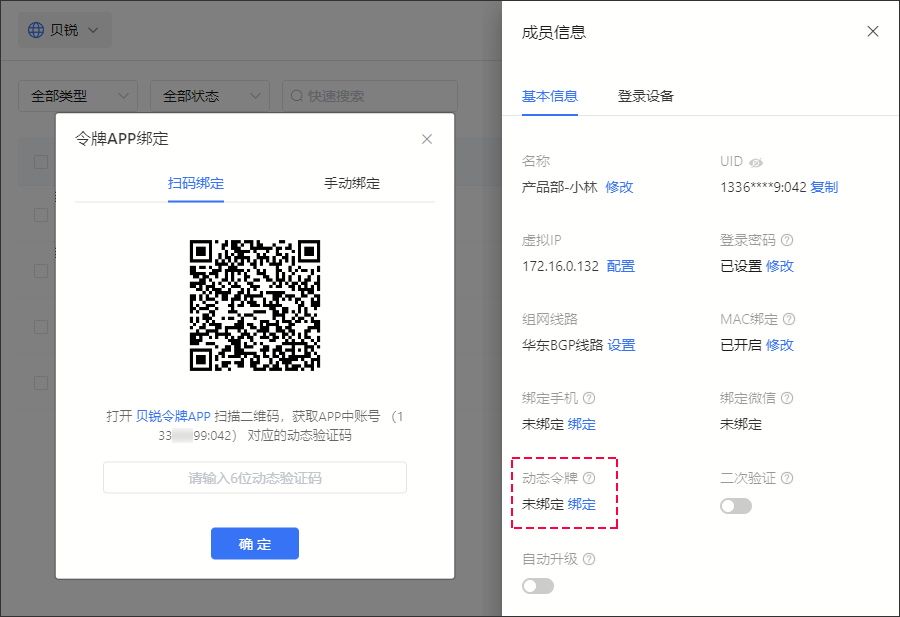
Task: Open the 贝锐令牌APP link
Action: [x=173, y=416]
